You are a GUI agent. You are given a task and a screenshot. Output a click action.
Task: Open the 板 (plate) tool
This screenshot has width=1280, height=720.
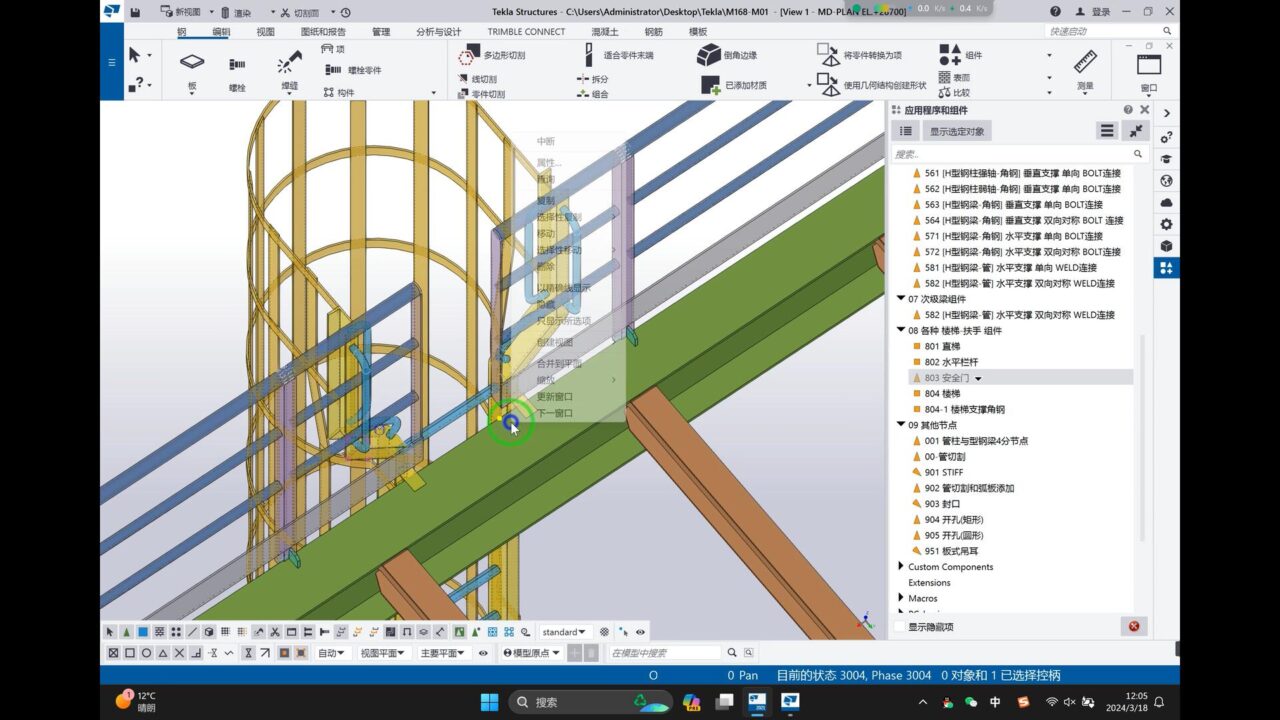click(x=192, y=69)
